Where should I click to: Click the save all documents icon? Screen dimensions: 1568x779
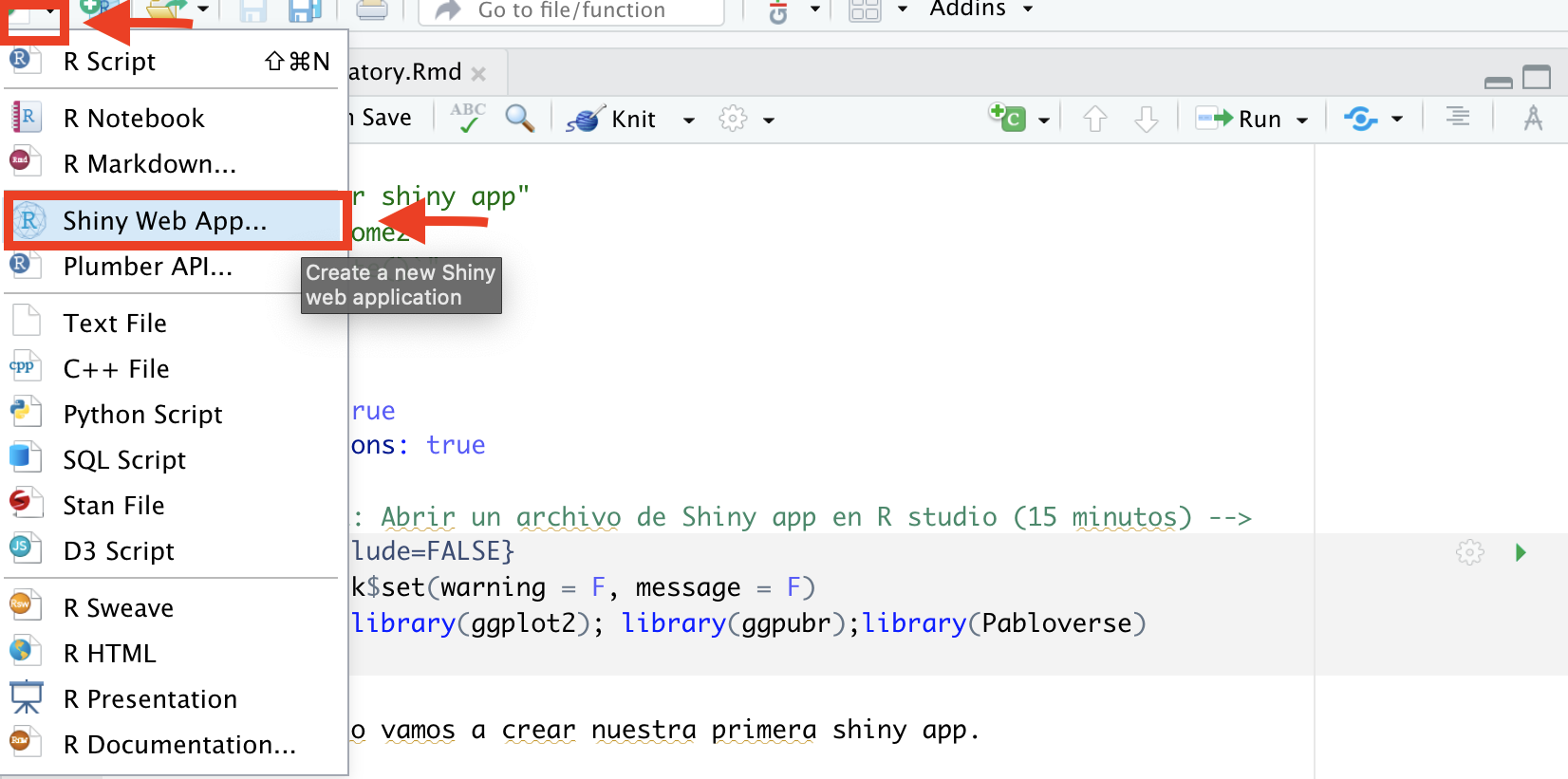click(x=305, y=10)
